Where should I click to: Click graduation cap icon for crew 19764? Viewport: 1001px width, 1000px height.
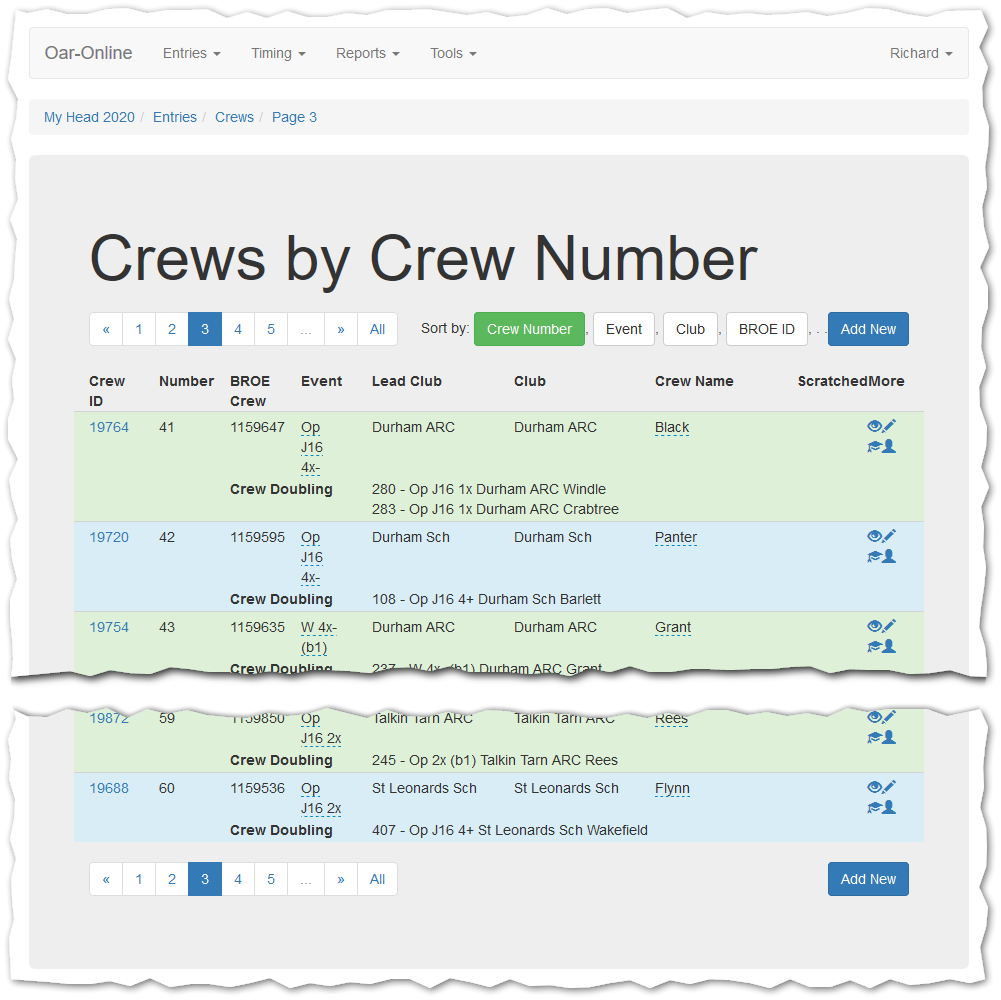pos(874,447)
